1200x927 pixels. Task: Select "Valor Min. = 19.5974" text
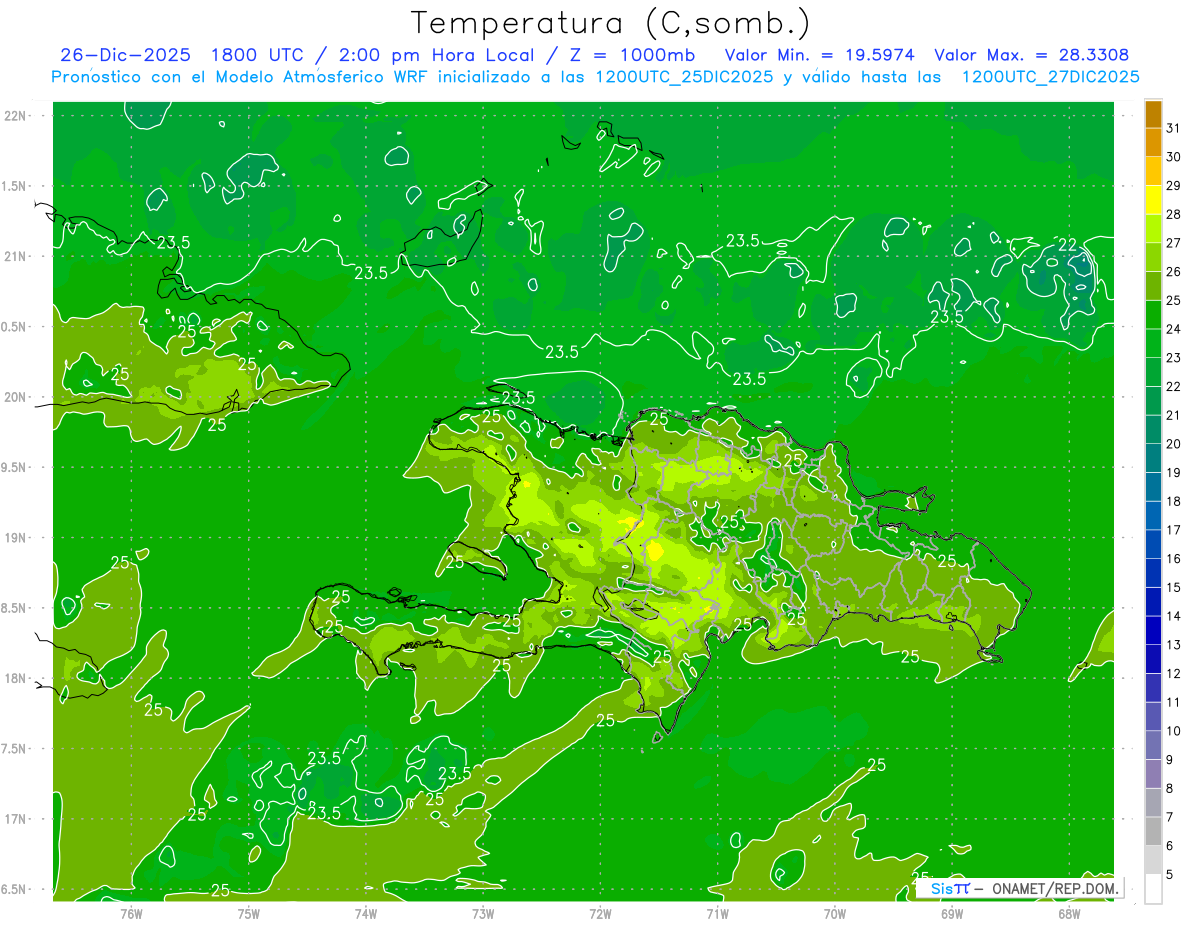pyautogui.click(x=818, y=55)
